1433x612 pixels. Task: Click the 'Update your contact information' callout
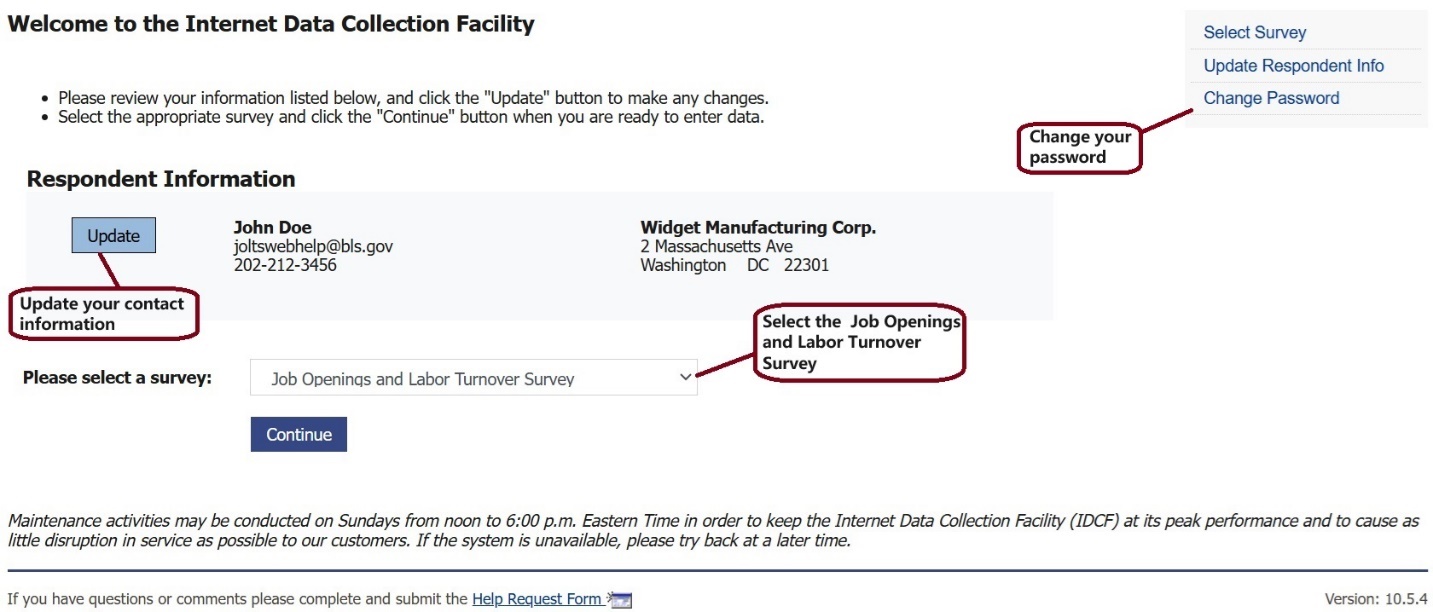pos(103,314)
